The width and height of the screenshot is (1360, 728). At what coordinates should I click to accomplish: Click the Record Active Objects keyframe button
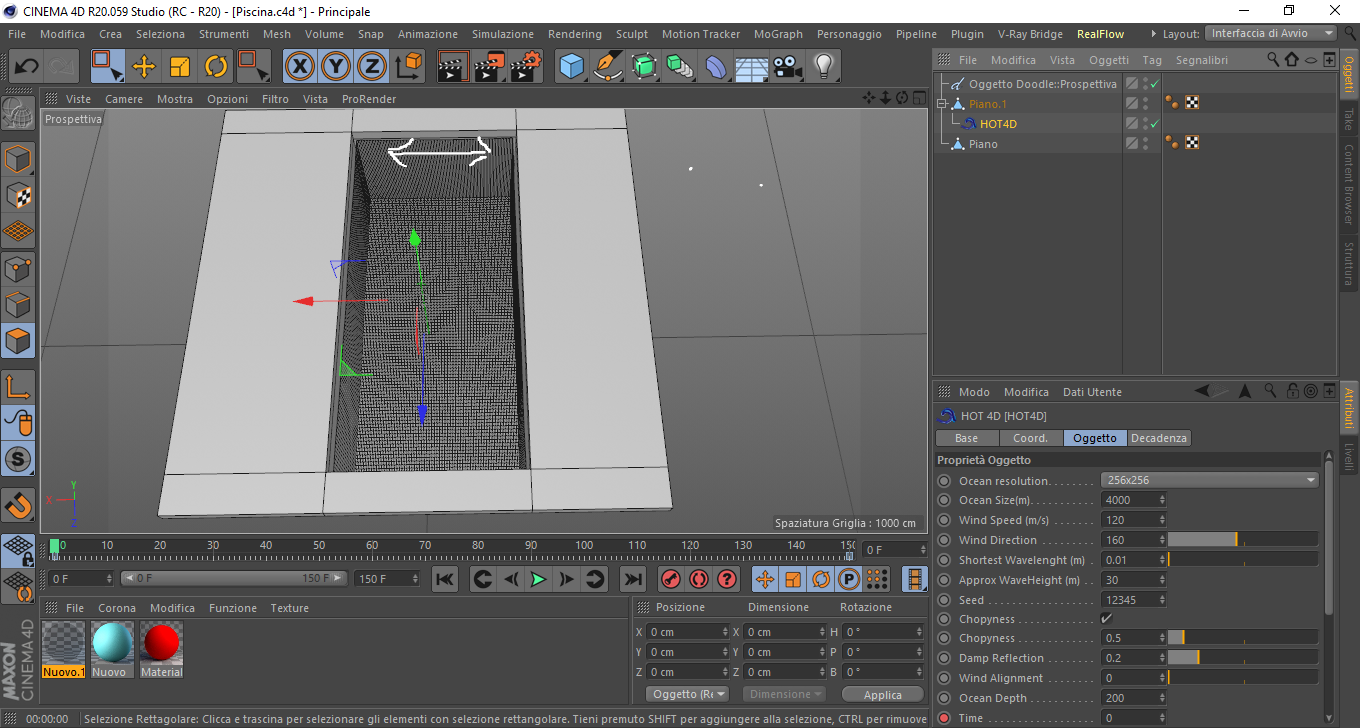tap(671, 579)
